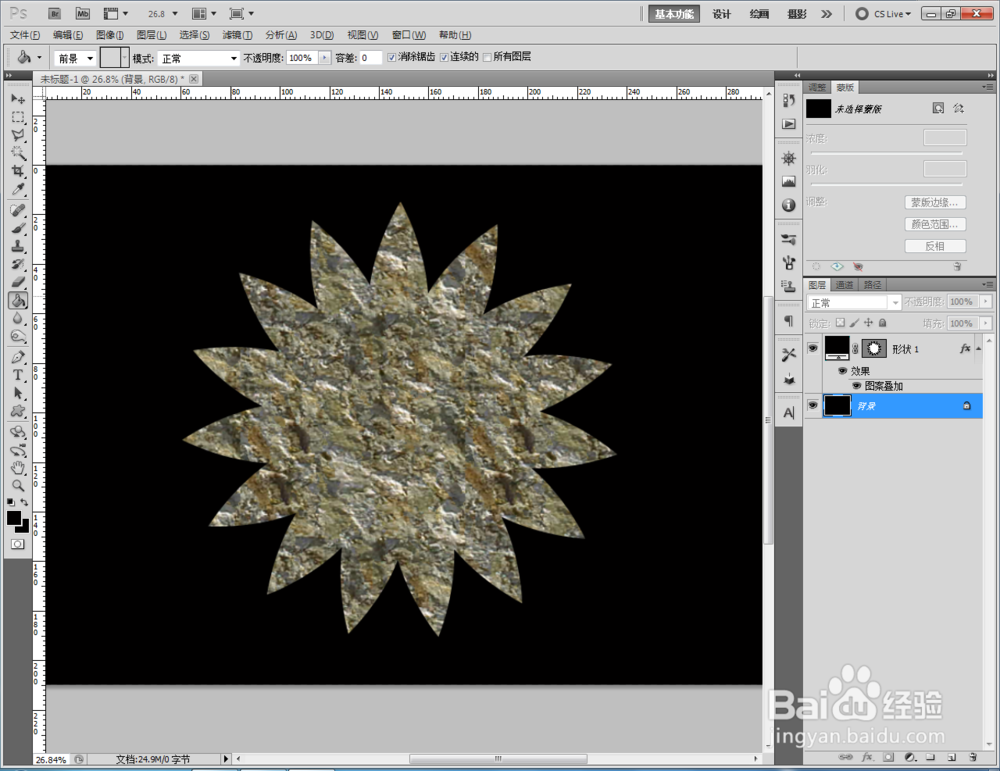The height and width of the screenshot is (771, 1000).
Task: Open the Paragraph panel icon
Action: pyautogui.click(x=789, y=321)
